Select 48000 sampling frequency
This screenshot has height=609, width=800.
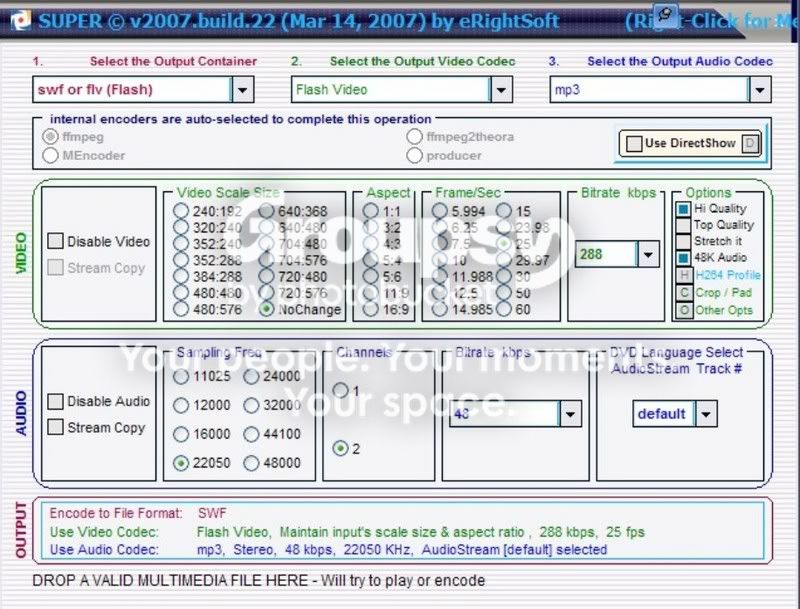tap(251, 463)
